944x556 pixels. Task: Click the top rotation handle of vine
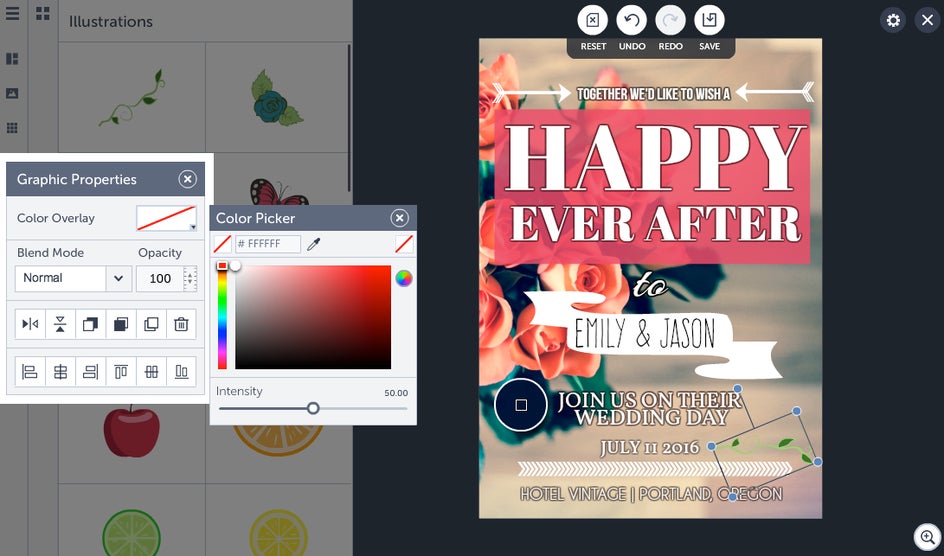point(738,389)
